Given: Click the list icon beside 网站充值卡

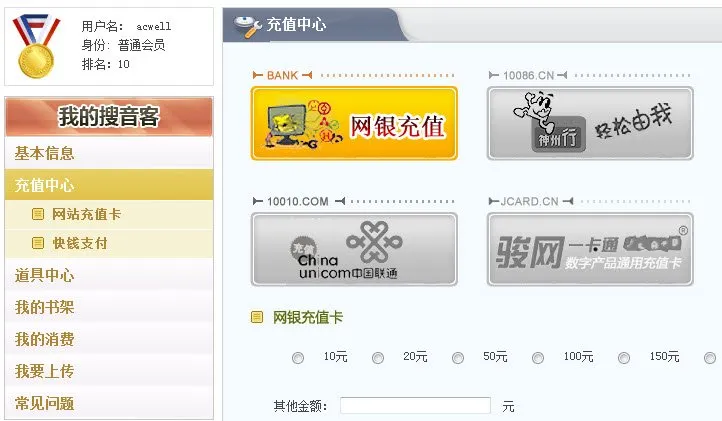Looking at the screenshot, I should [x=38, y=214].
